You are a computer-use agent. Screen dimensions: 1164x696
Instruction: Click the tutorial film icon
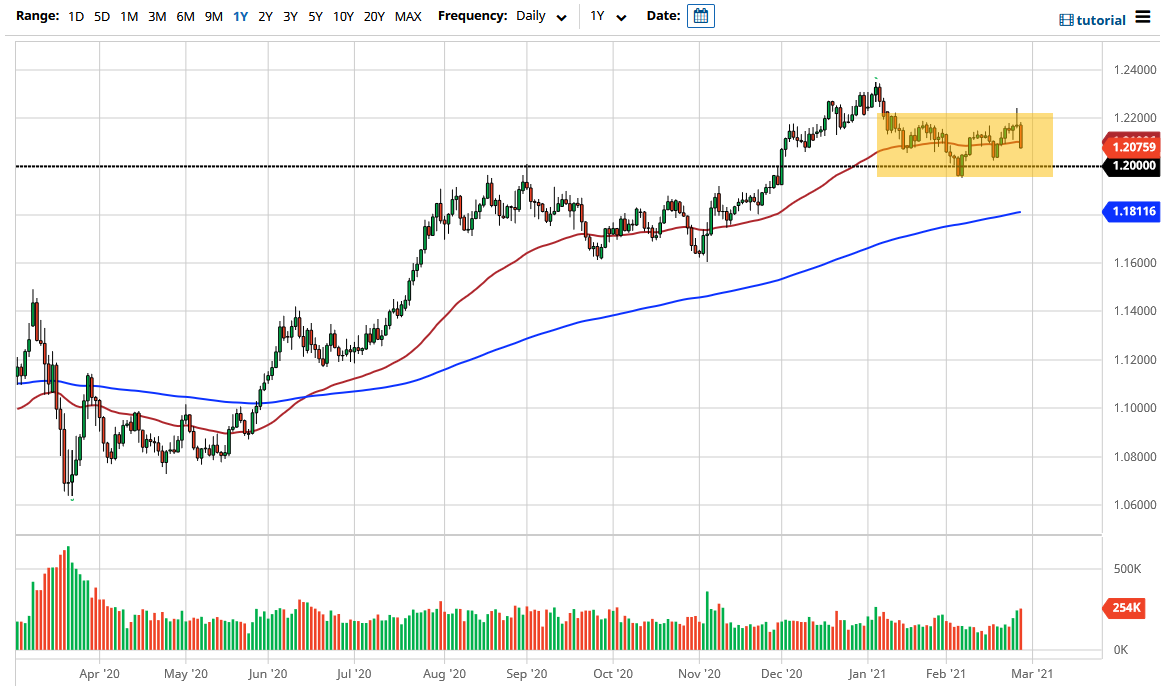pyautogui.click(x=1066, y=20)
